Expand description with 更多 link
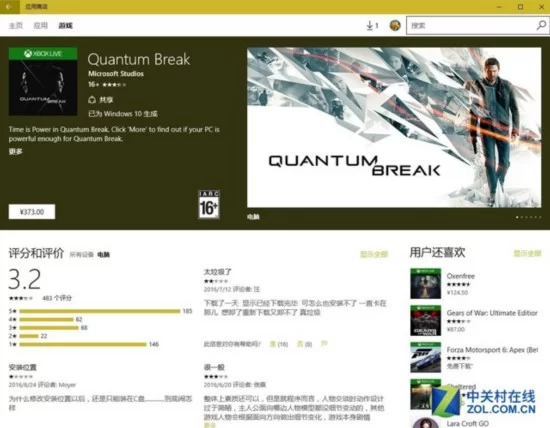 [15, 152]
